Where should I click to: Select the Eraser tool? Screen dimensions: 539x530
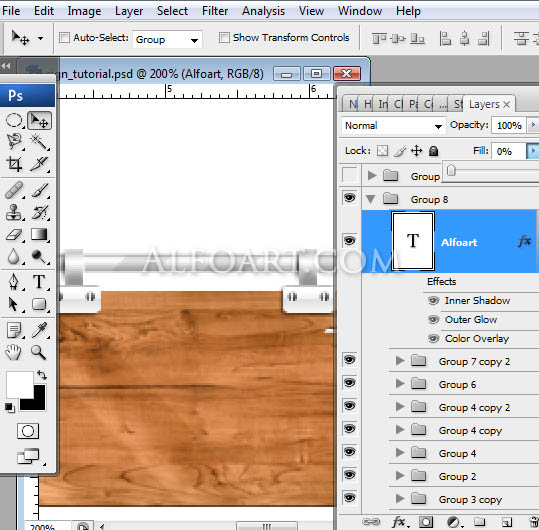coord(14,235)
